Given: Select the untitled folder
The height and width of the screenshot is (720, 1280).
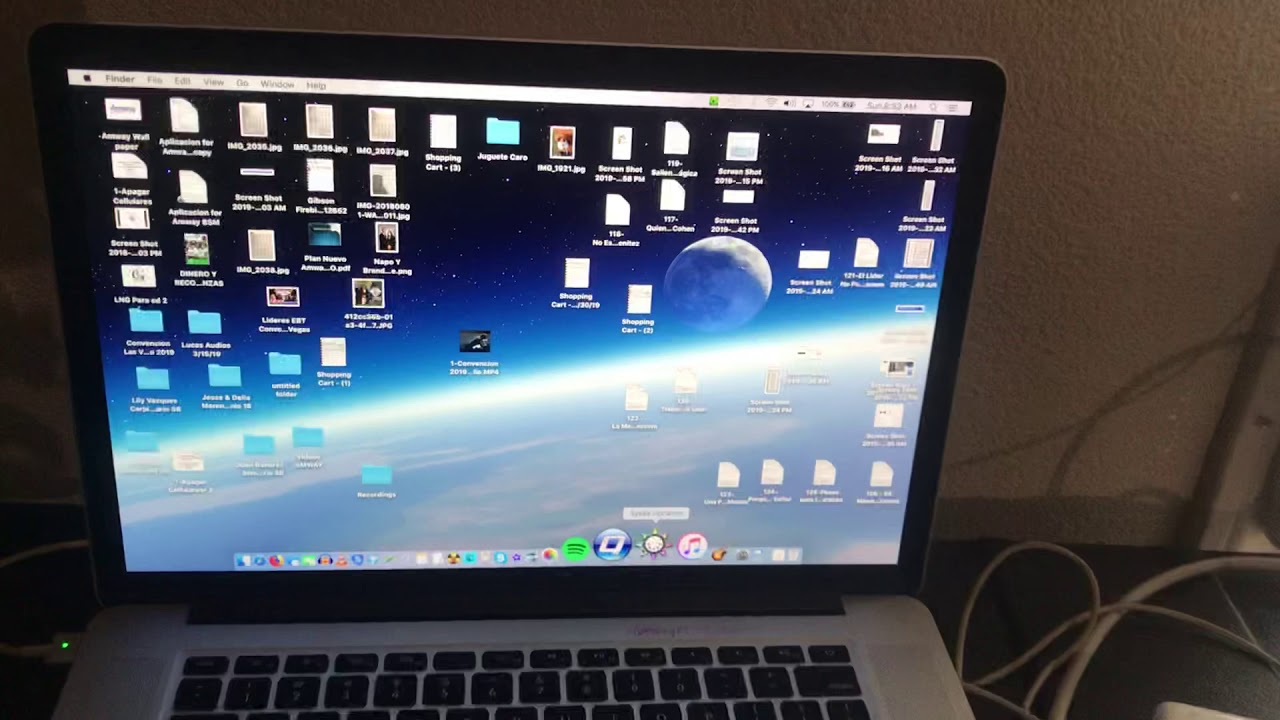Looking at the screenshot, I should pos(285,375).
